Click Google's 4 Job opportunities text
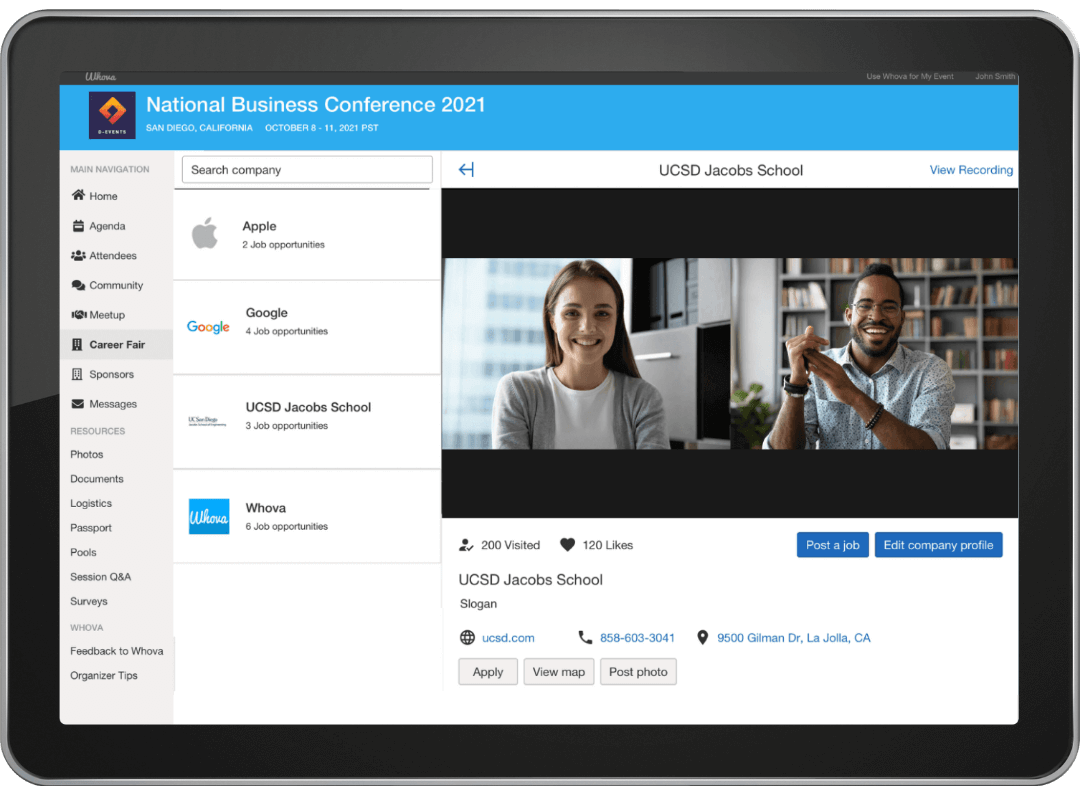 click(x=287, y=331)
